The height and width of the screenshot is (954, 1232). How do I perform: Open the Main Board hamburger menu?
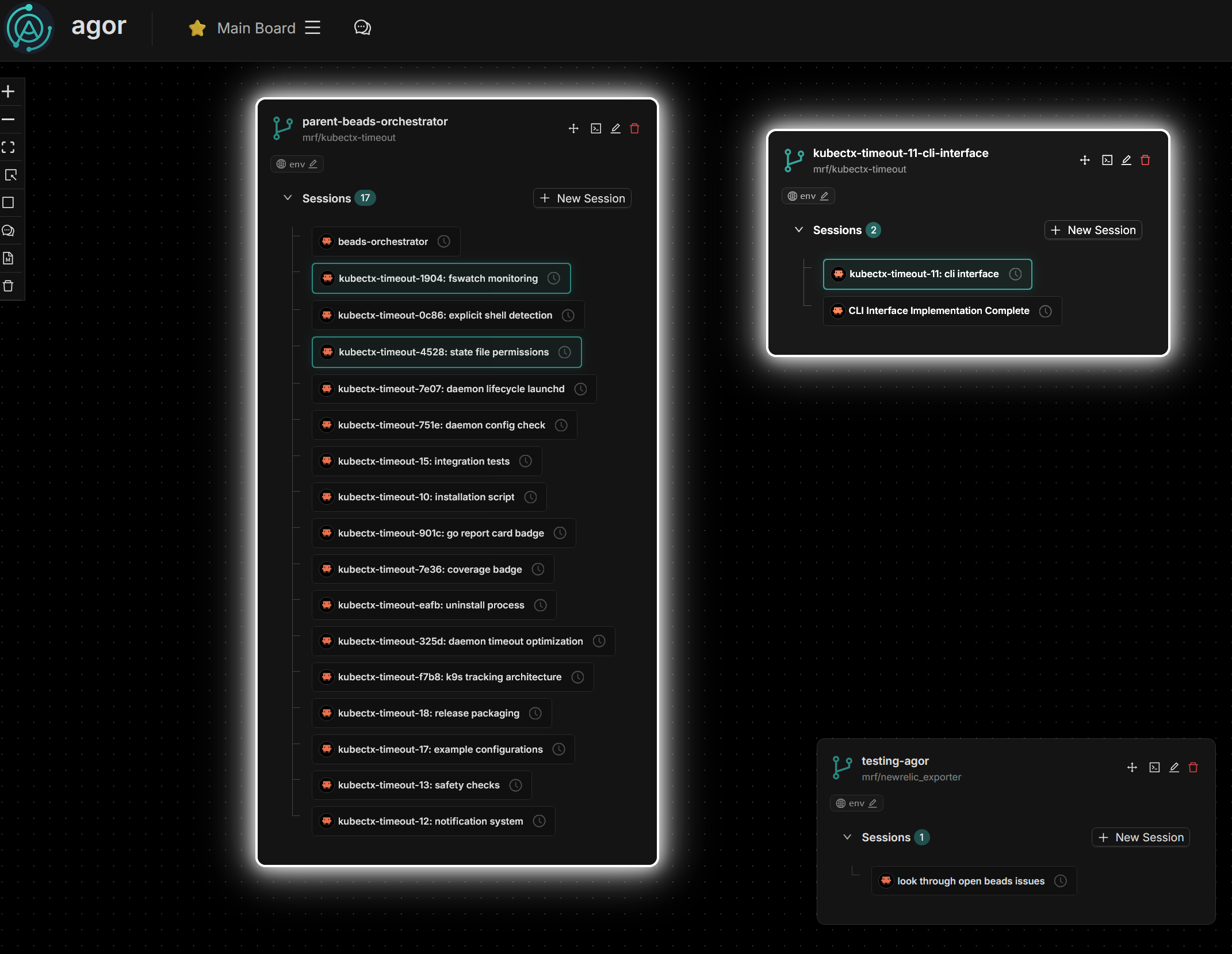pyautogui.click(x=313, y=28)
